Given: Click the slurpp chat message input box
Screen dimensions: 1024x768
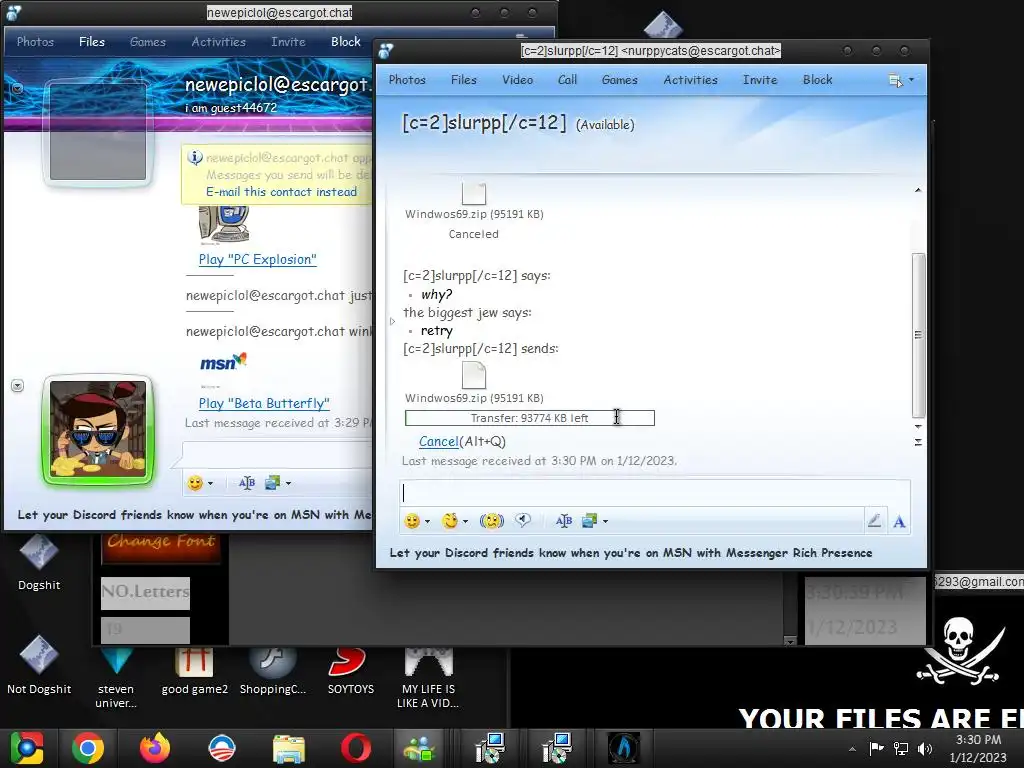Looking at the screenshot, I should (x=654, y=493).
